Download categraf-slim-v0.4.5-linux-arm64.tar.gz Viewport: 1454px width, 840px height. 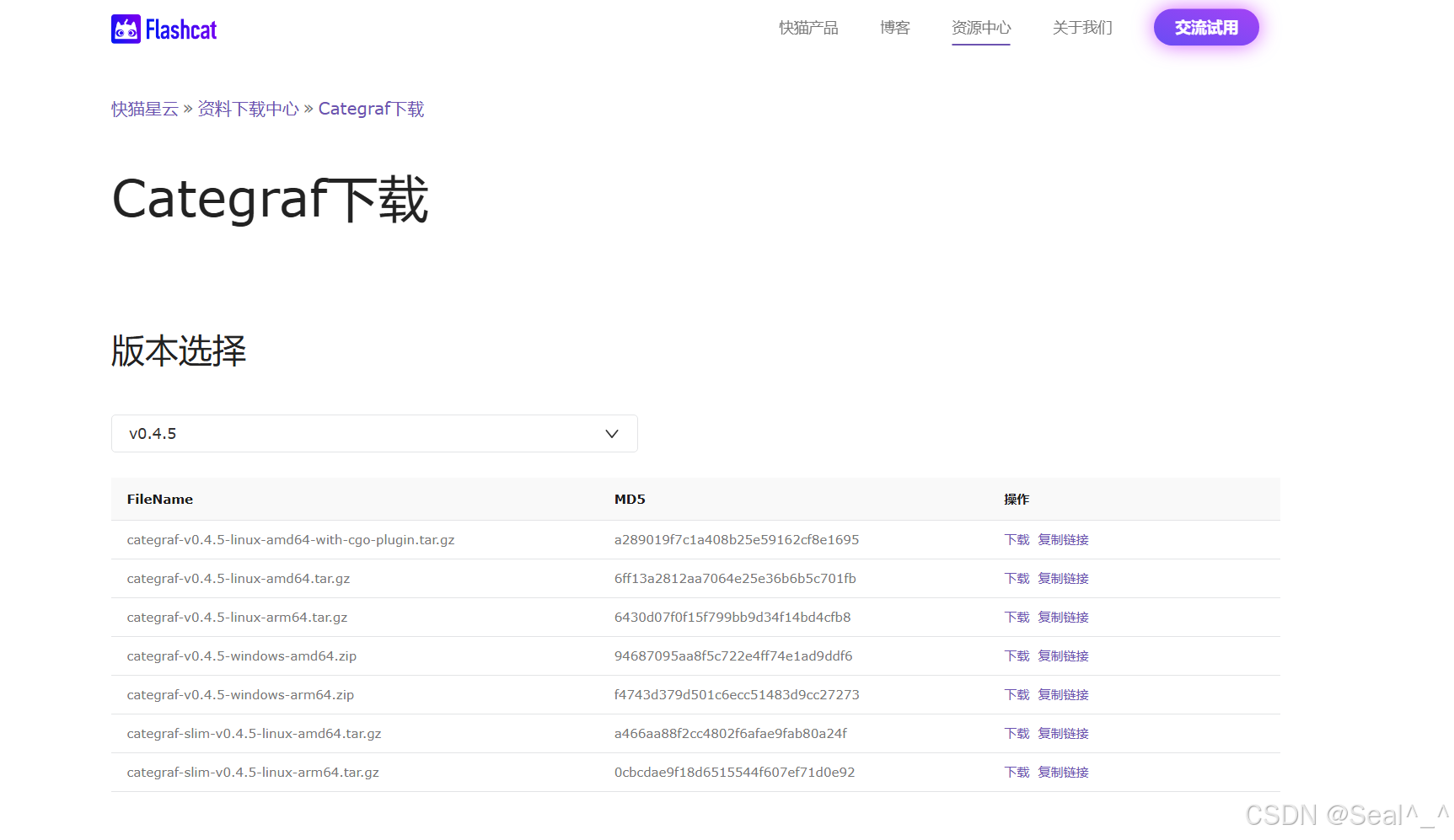tap(1017, 772)
